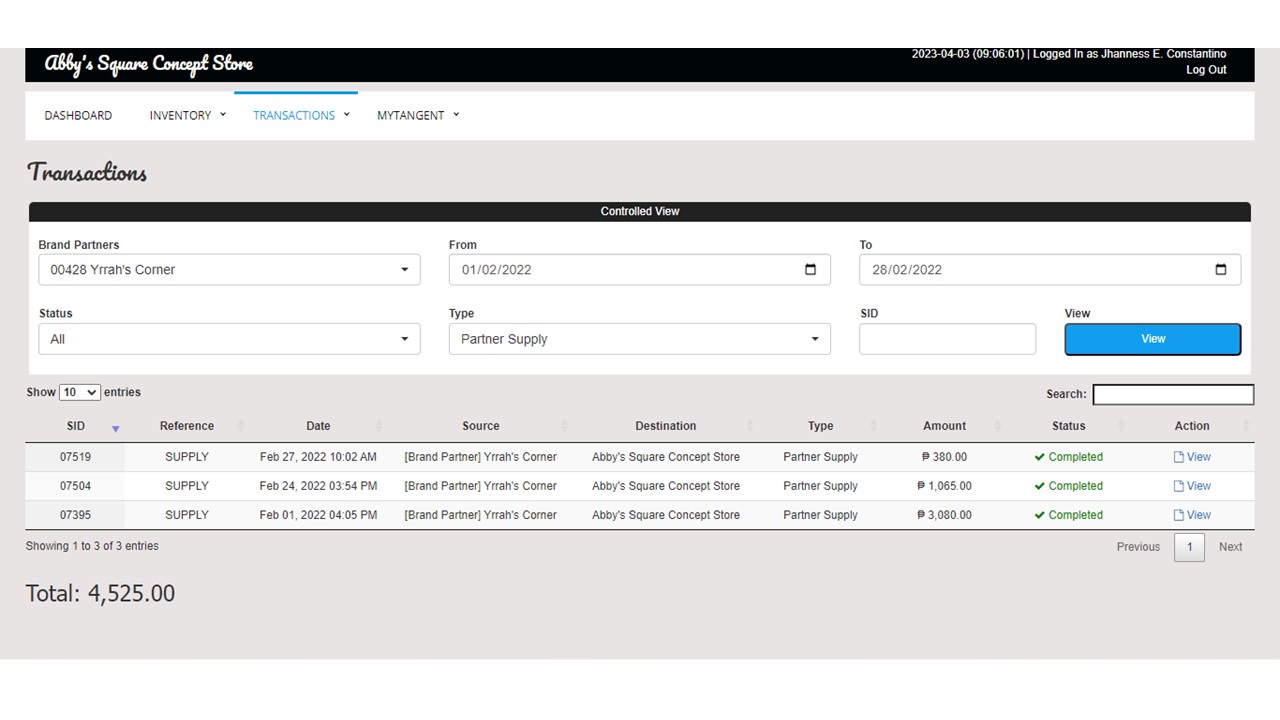The image size is (1280, 720).
Task: Open calendar picker in From date field
Action: pos(810,269)
